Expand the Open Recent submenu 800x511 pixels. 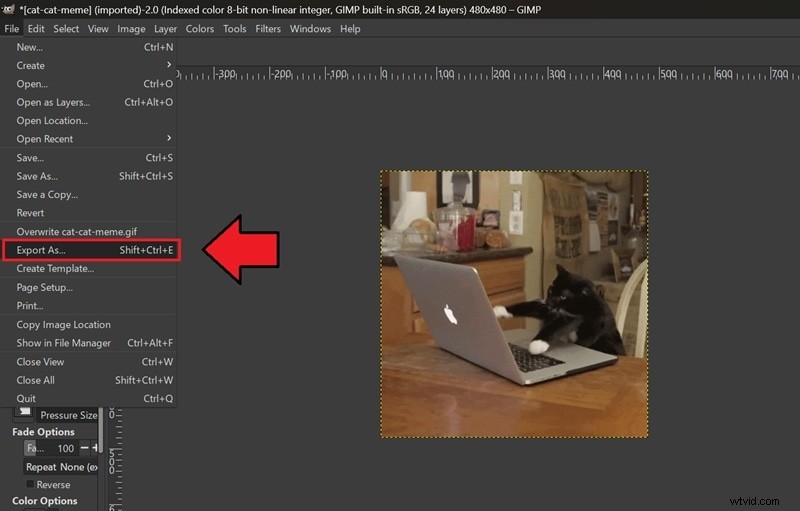89,139
